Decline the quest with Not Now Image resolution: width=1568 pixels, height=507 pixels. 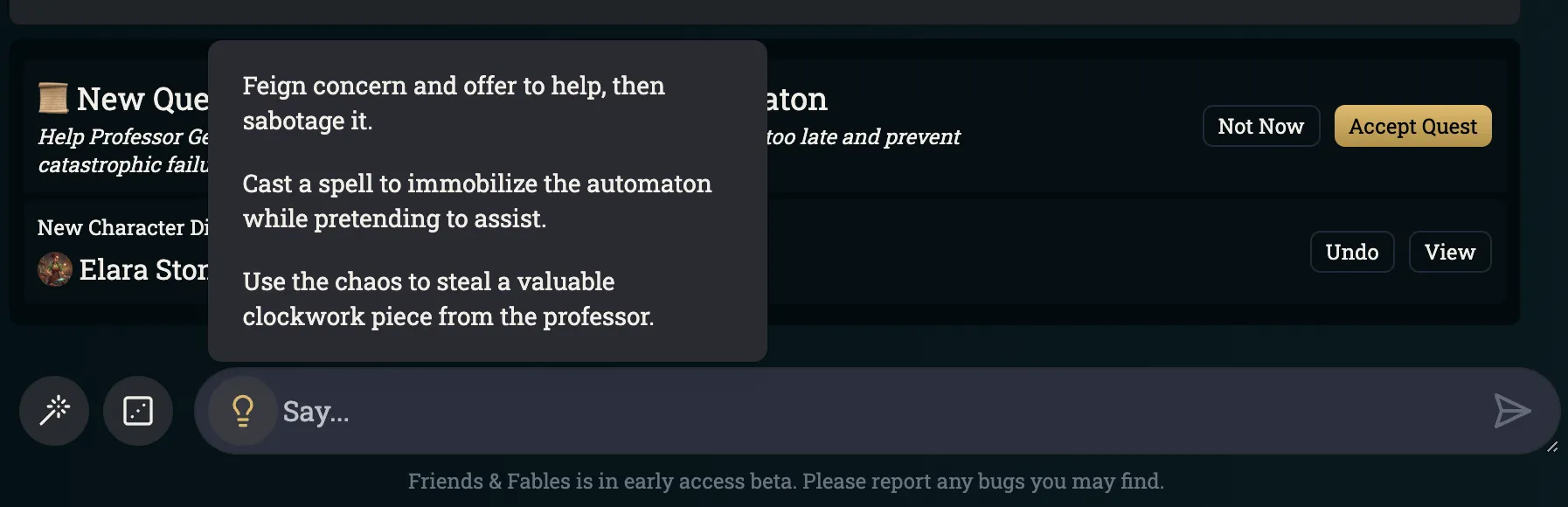pyautogui.click(x=1260, y=126)
